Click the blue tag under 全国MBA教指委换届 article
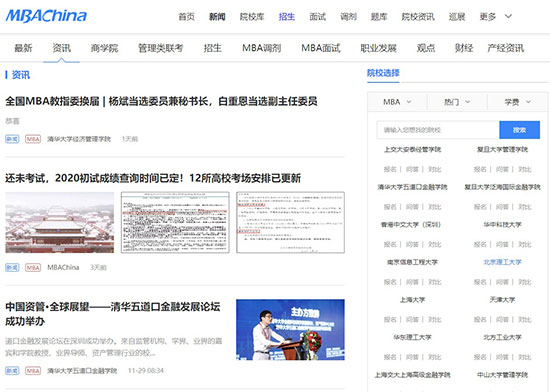The height and width of the screenshot is (392, 550). click(12, 139)
